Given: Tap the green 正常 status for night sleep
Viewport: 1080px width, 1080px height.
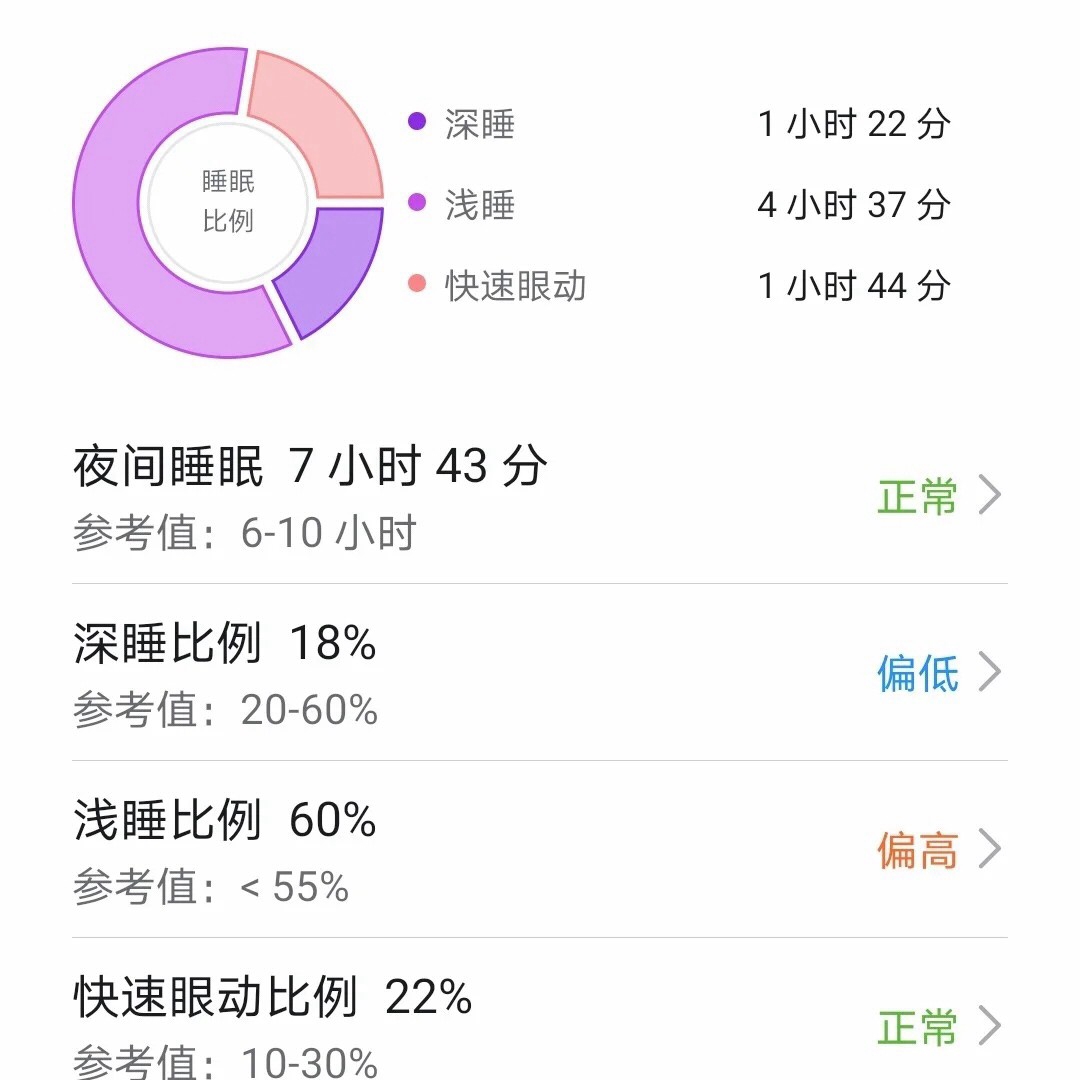Looking at the screenshot, I should (x=917, y=496).
